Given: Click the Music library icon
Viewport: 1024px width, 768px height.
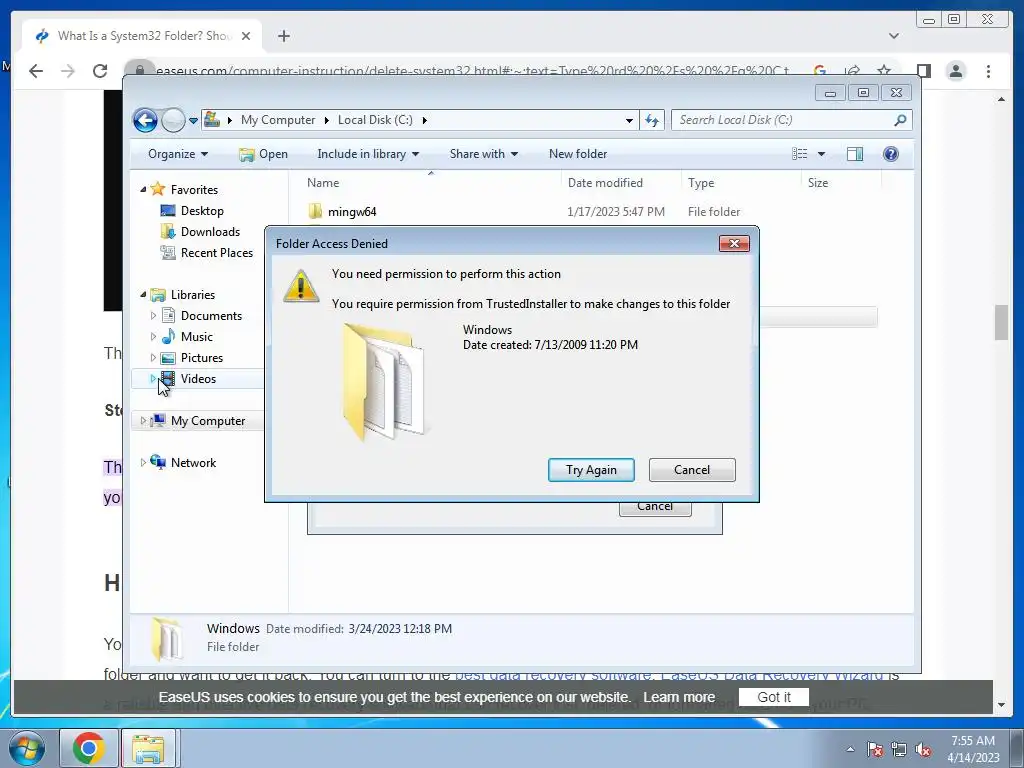Looking at the screenshot, I should 168,336.
